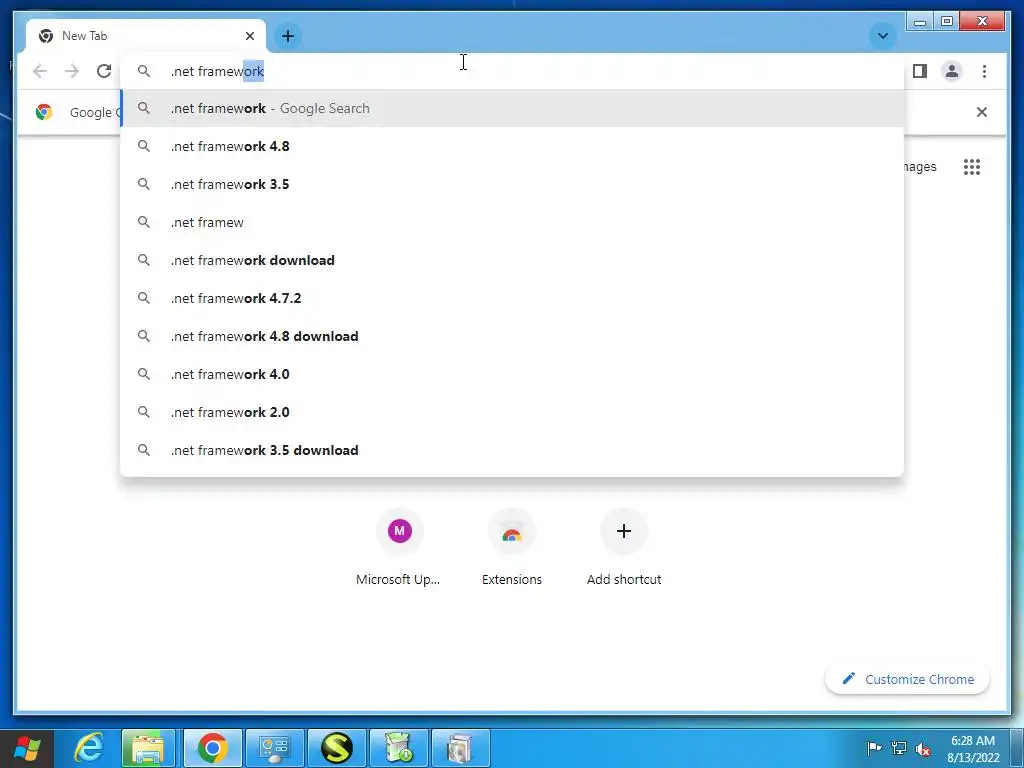Viewport: 1024px width, 768px height.
Task: Choose '.net framework 3.5 download' suggestion
Action: [x=512, y=450]
